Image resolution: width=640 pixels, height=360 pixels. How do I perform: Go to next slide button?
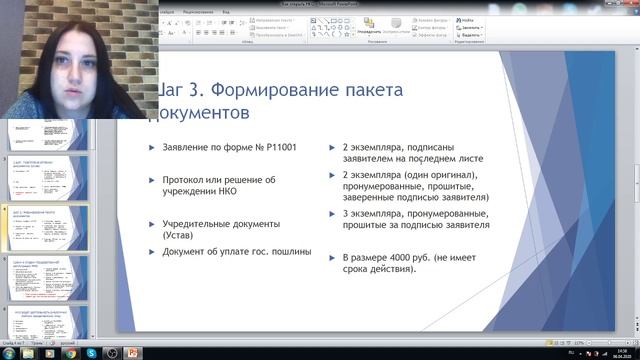tap(637, 328)
